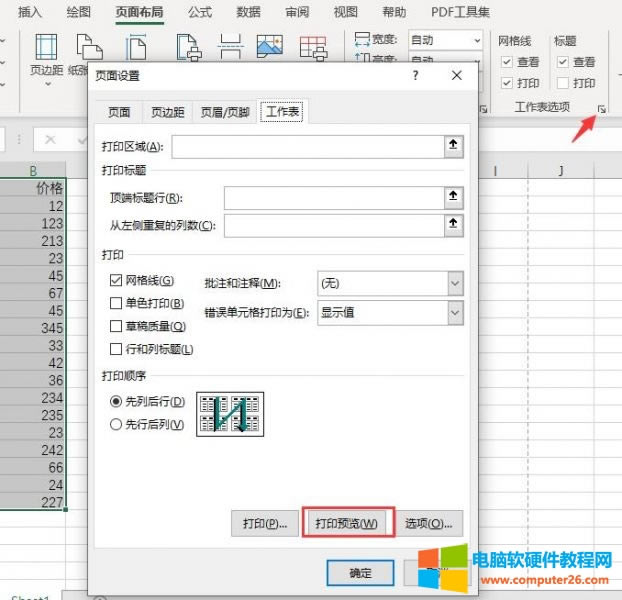The image size is (622, 600).
Task: Click the Breaks icon in ribbon
Action: [231, 48]
